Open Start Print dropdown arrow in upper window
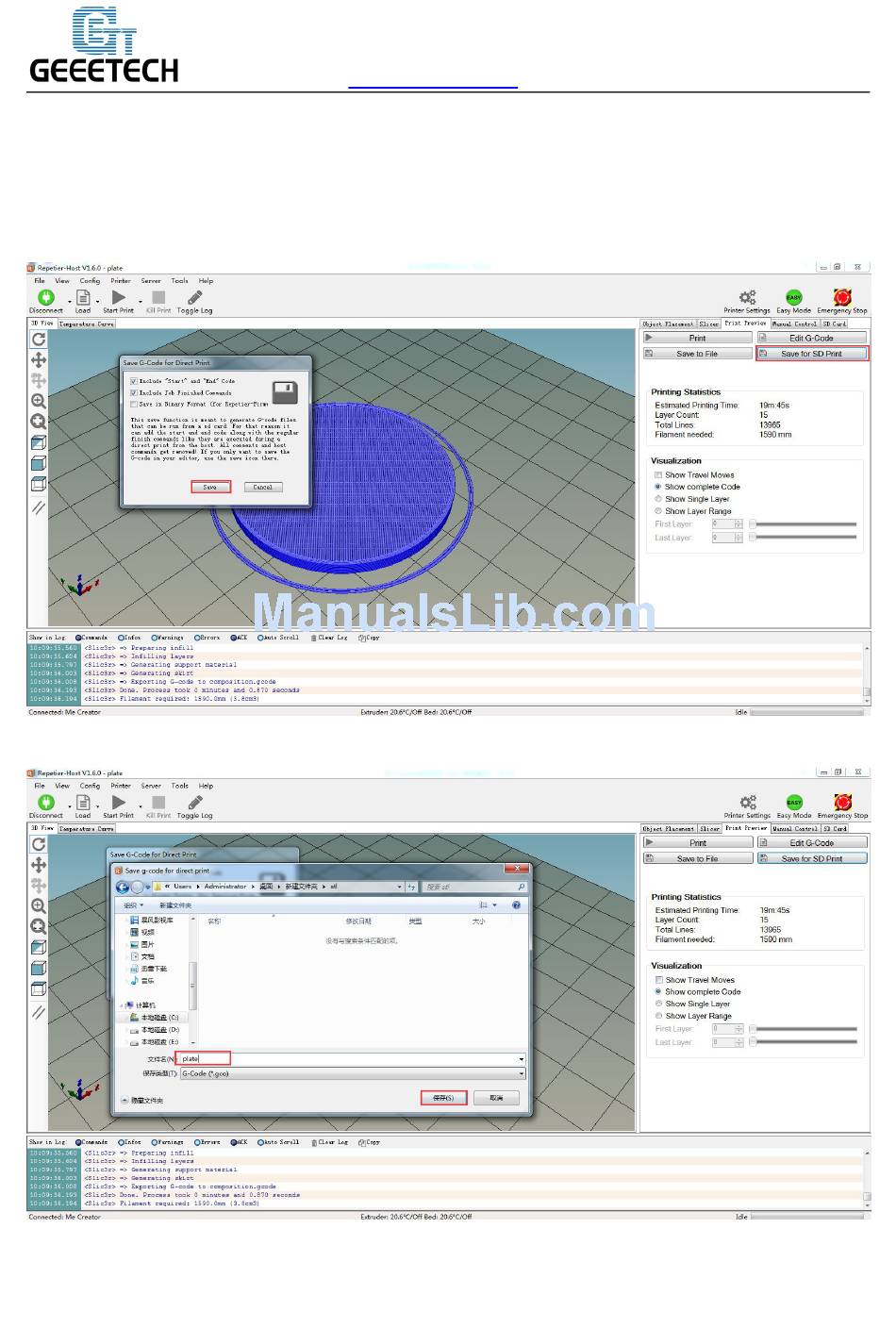896x1328 pixels. (x=141, y=303)
